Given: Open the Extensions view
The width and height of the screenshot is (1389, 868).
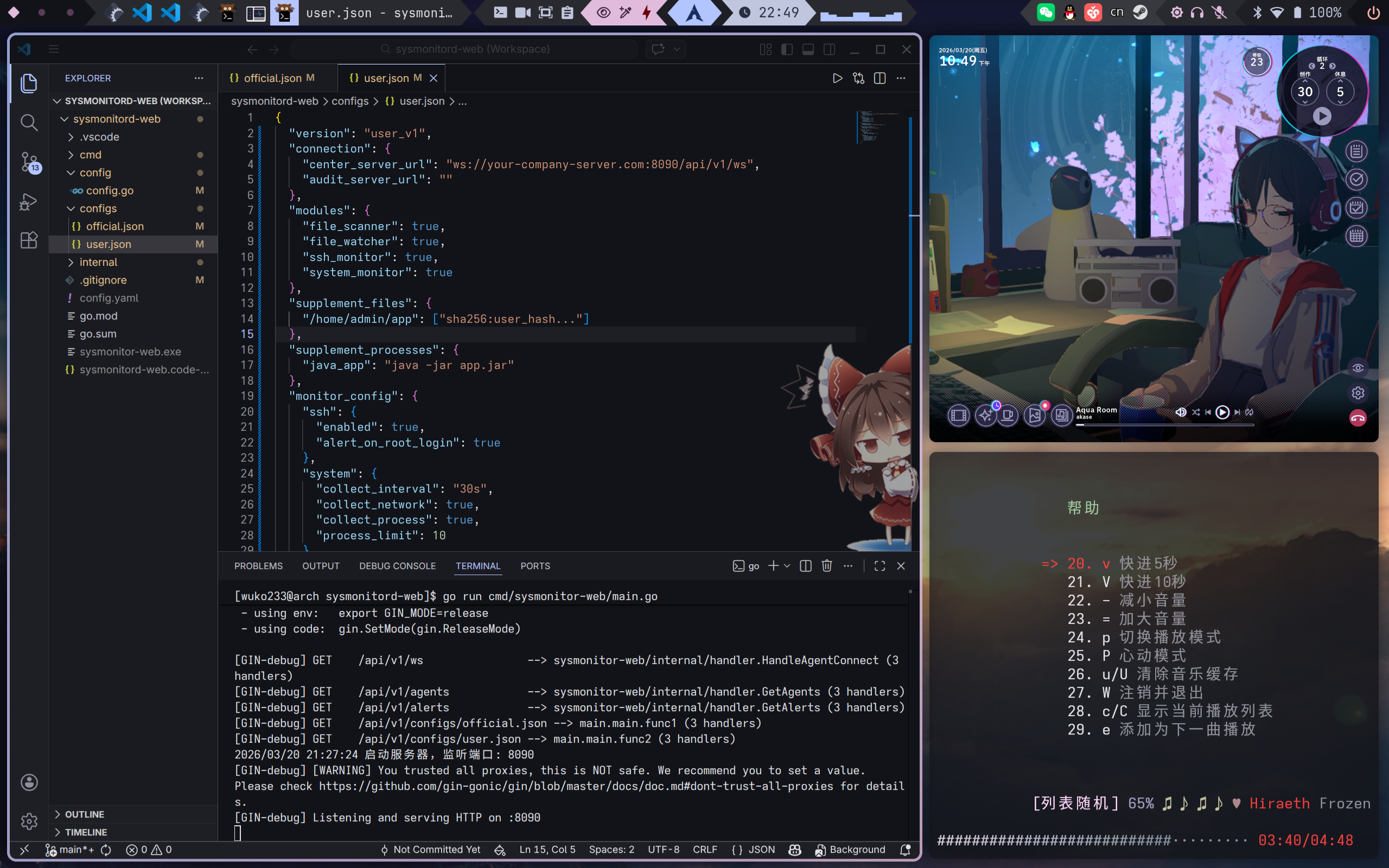Looking at the screenshot, I should (x=29, y=240).
